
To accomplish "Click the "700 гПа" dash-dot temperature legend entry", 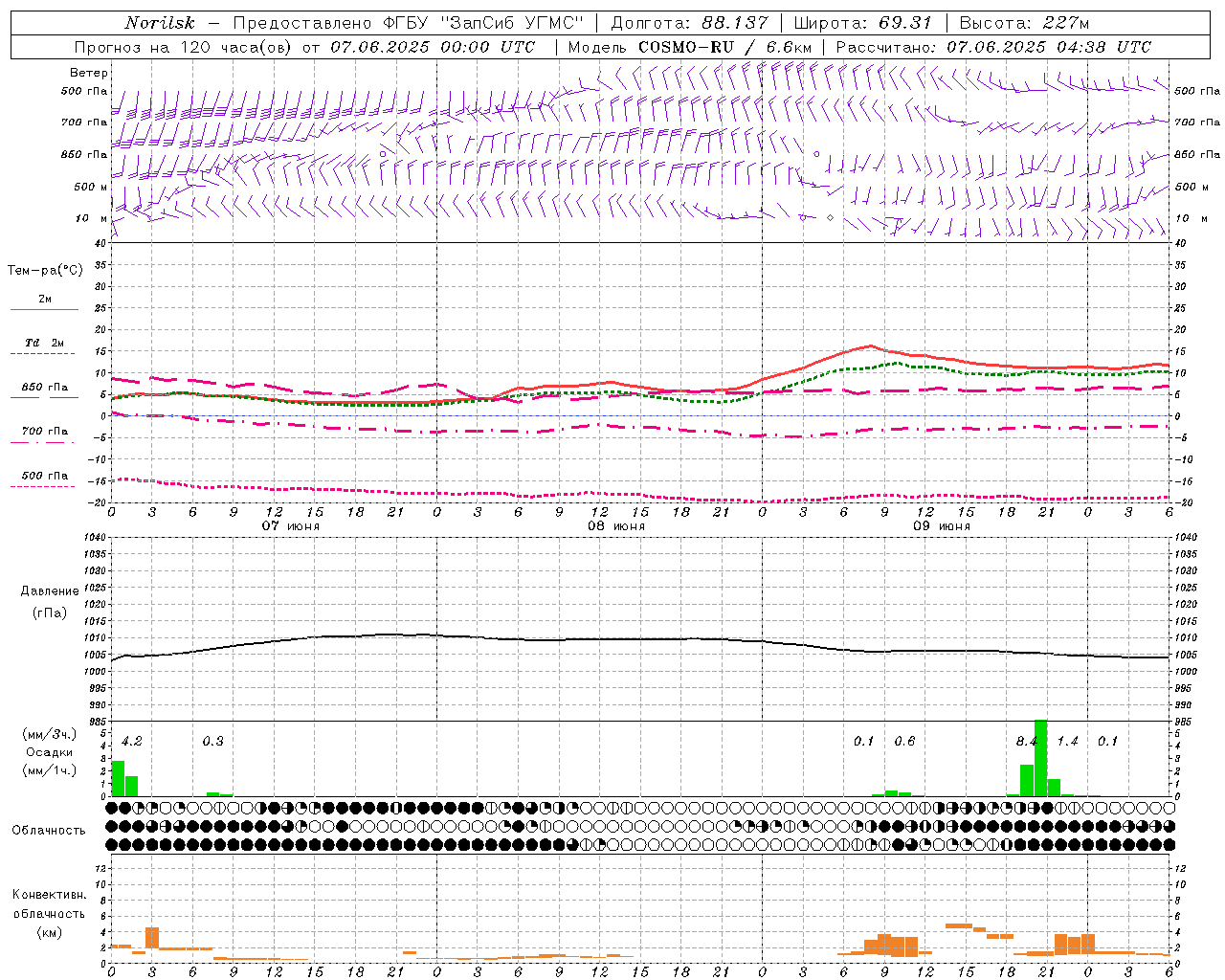I will point(44,435).
